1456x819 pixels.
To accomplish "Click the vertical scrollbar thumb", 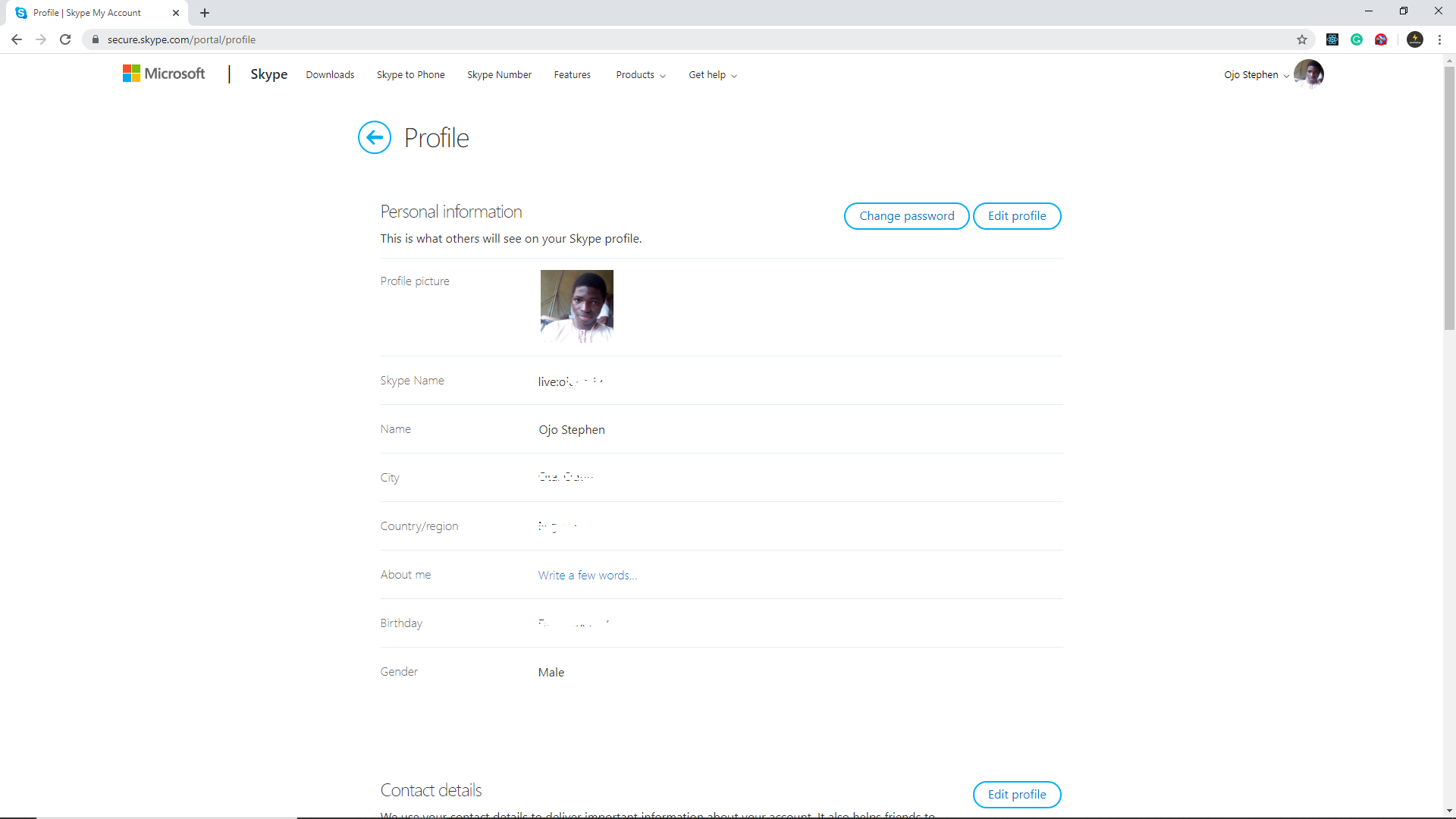I will (x=1449, y=197).
